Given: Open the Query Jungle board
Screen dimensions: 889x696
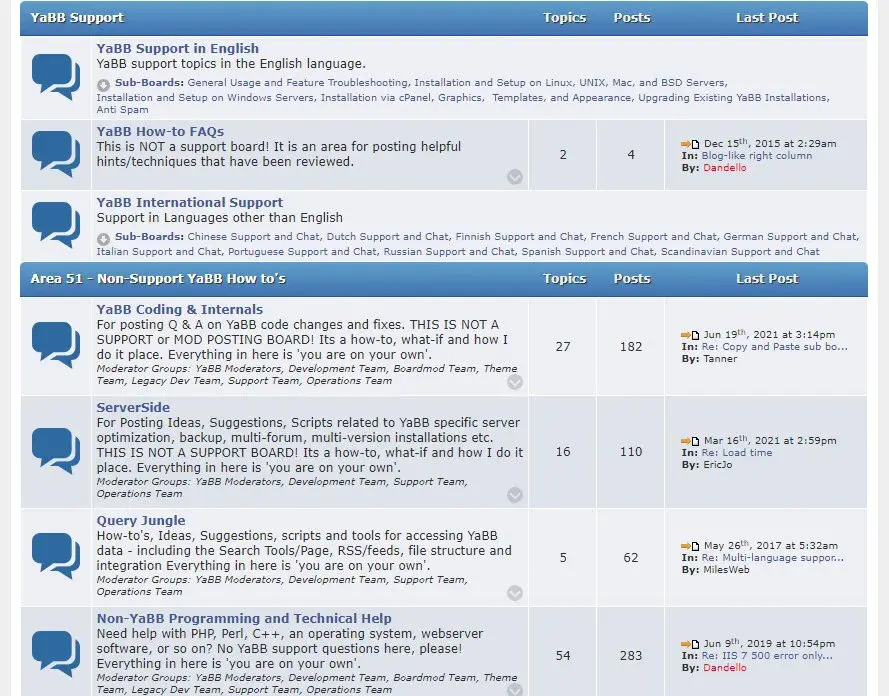Looking at the screenshot, I should click(141, 521).
